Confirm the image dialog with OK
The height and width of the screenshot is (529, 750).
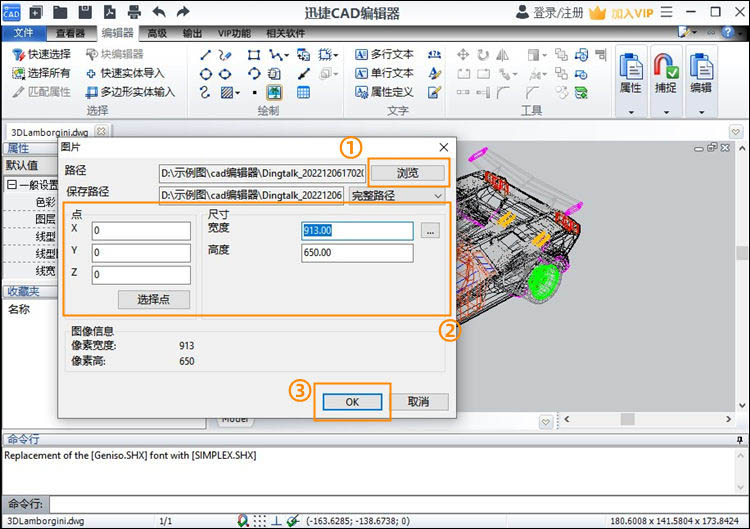[353, 402]
